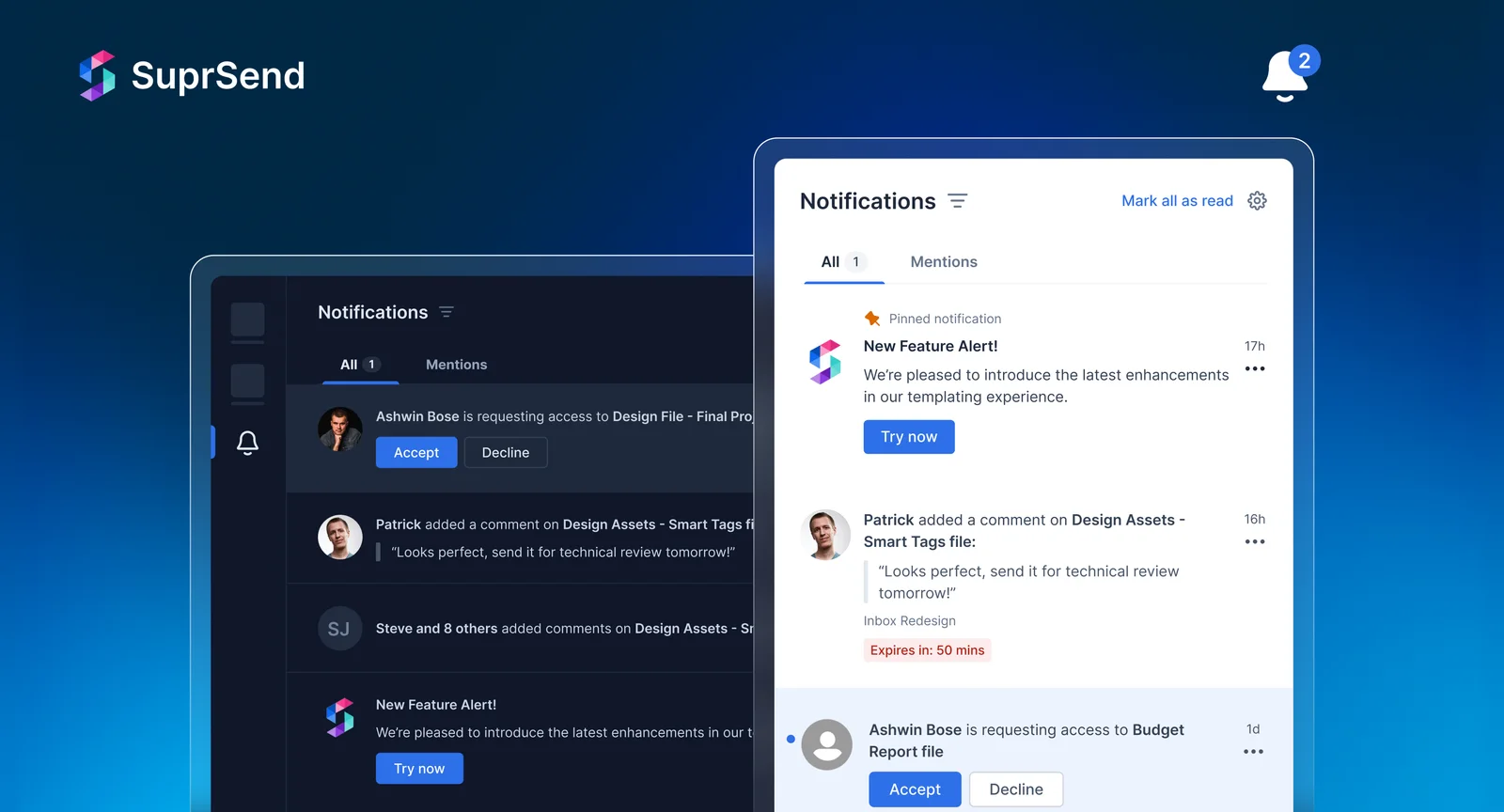1504x812 pixels.
Task: Click Try now in dark panel
Action: tap(419, 769)
